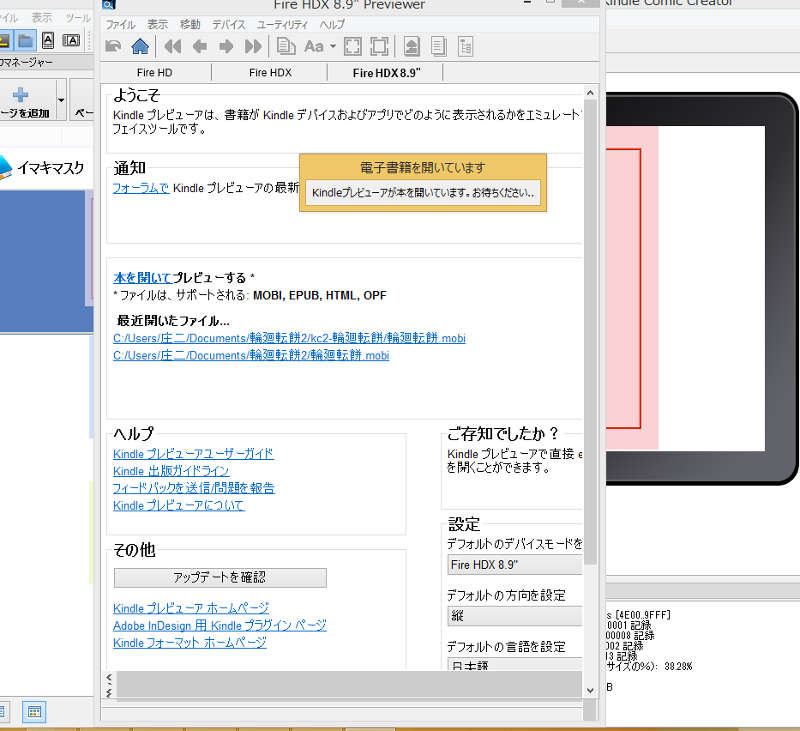Viewport: 800px width, 731px height.
Task: Open recent file kc2-輪廻転餅/輪廻転餅.mobi
Action: 289,338
